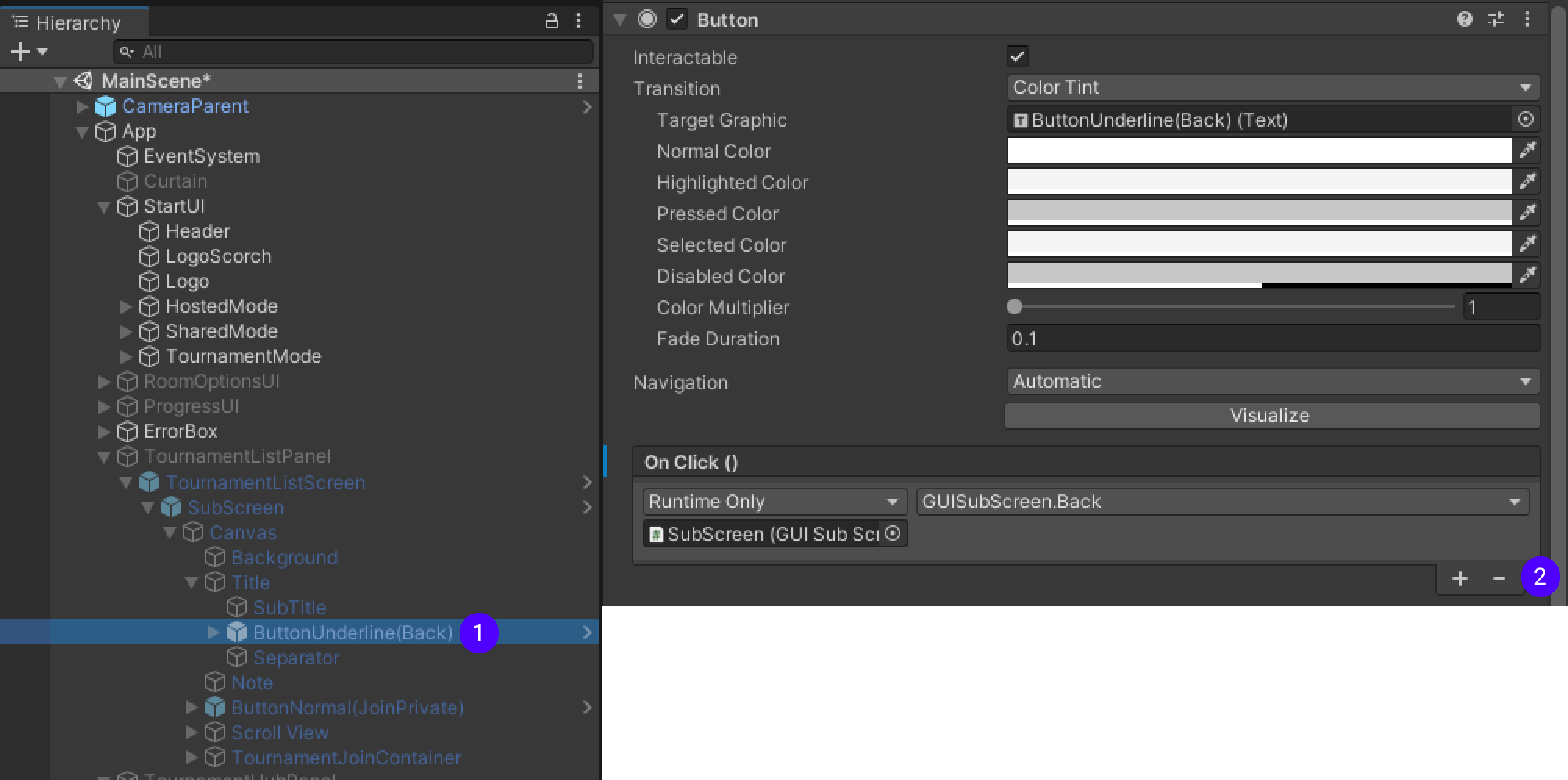
Task: Disable the Button component checkbox
Action: point(677,20)
